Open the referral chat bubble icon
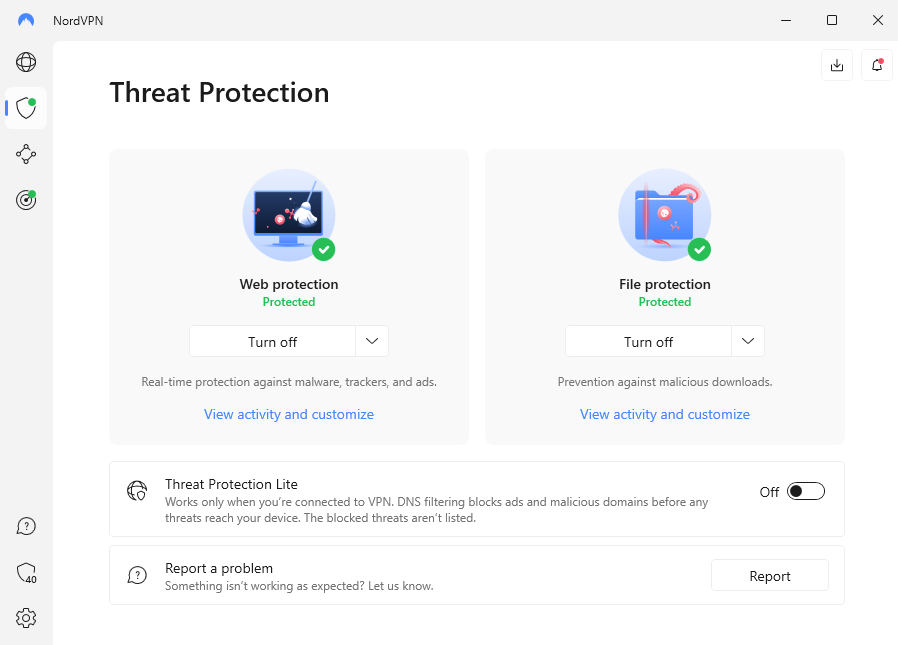The width and height of the screenshot is (898, 645). 26,571
